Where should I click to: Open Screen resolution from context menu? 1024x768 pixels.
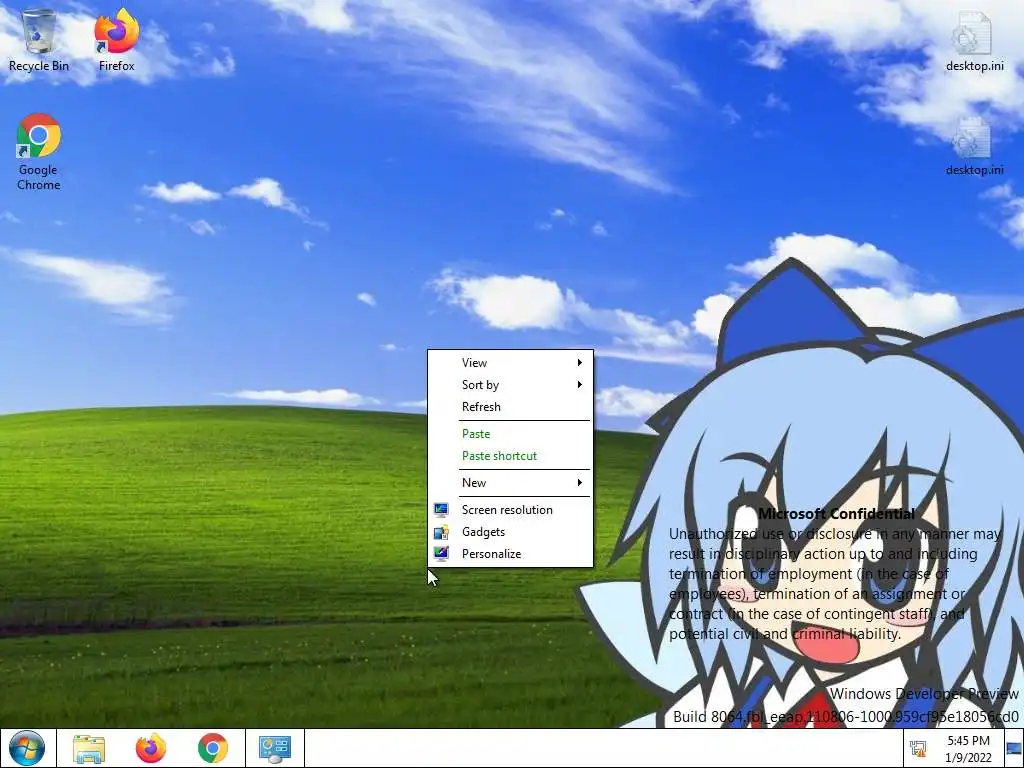pos(510,509)
